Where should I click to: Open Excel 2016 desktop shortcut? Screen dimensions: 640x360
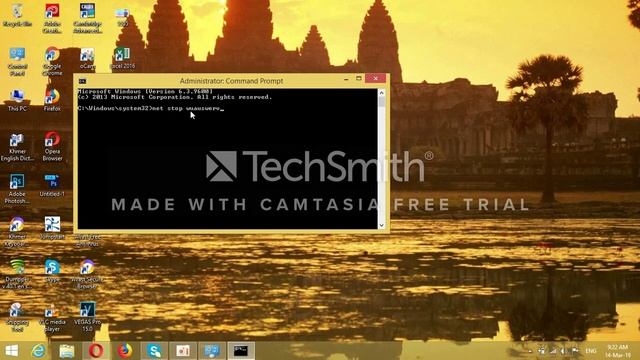122,58
